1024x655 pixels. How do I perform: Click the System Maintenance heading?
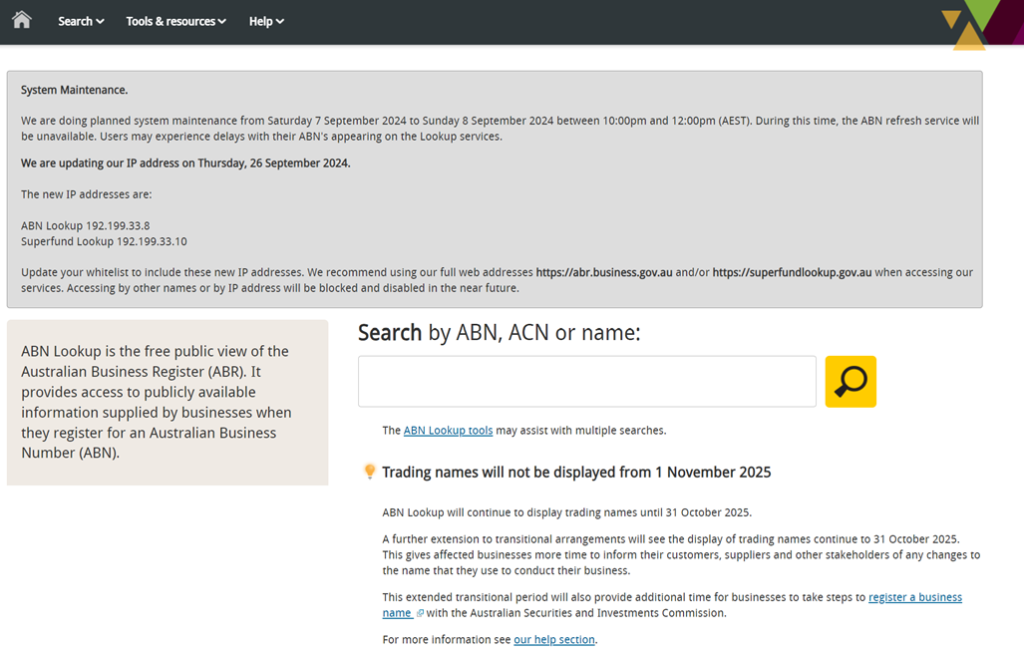click(x=74, y=90)
